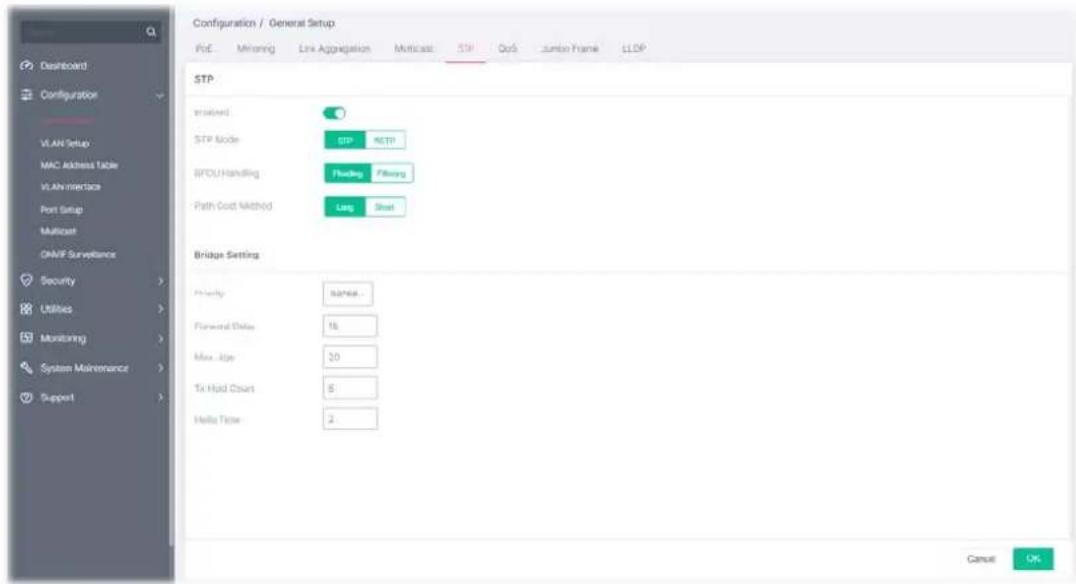Click the Cancel button
Screen dimensions: 1076x584
click(981, 559)
